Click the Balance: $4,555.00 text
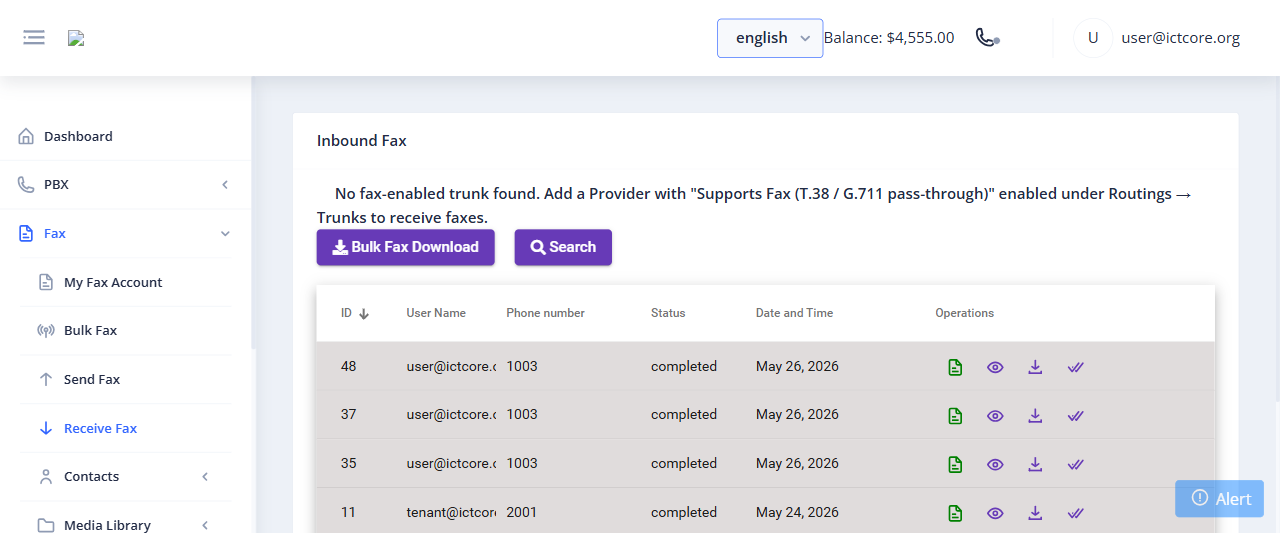 pos(889,38)
